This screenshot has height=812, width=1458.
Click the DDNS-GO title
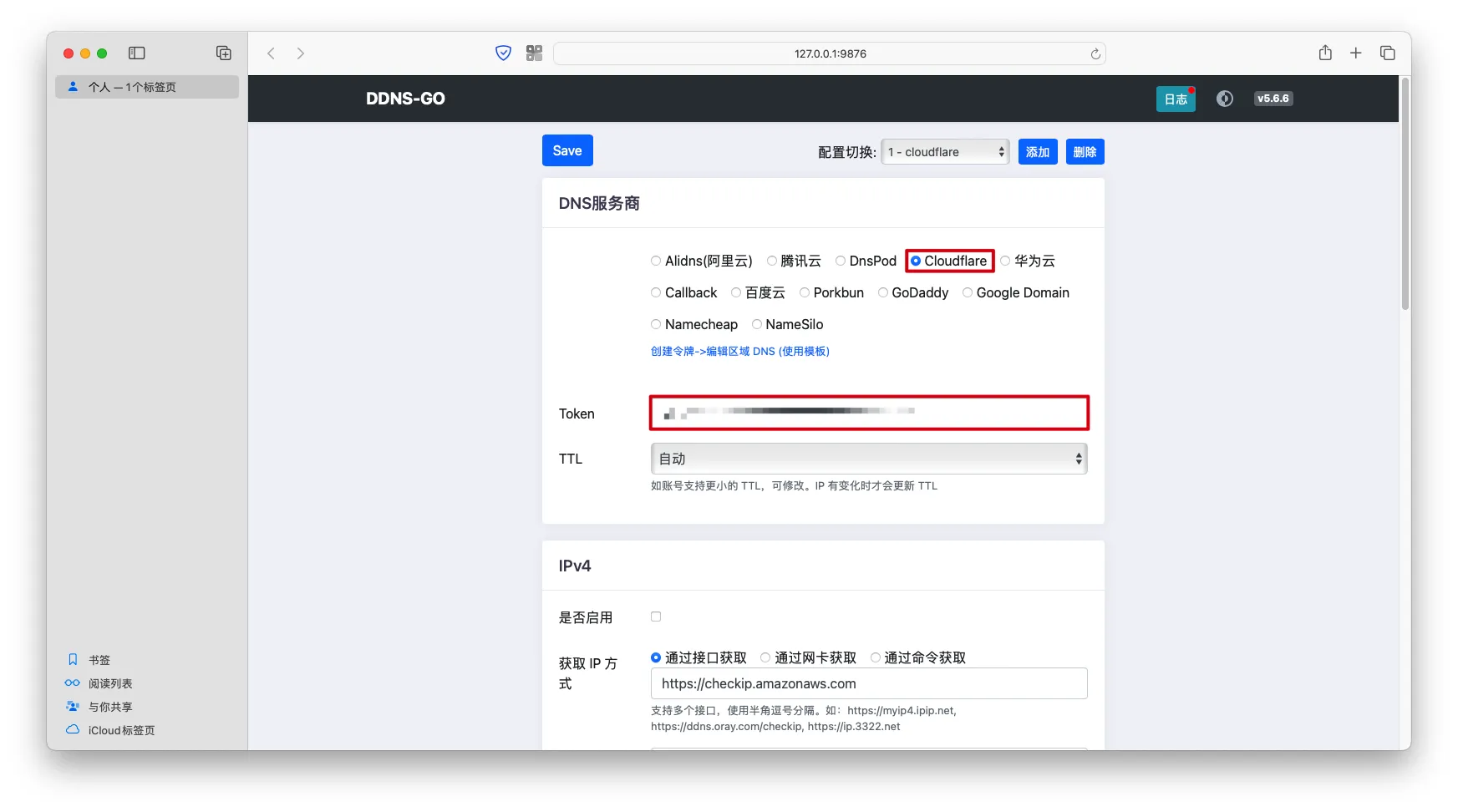(x=405, y=99)
